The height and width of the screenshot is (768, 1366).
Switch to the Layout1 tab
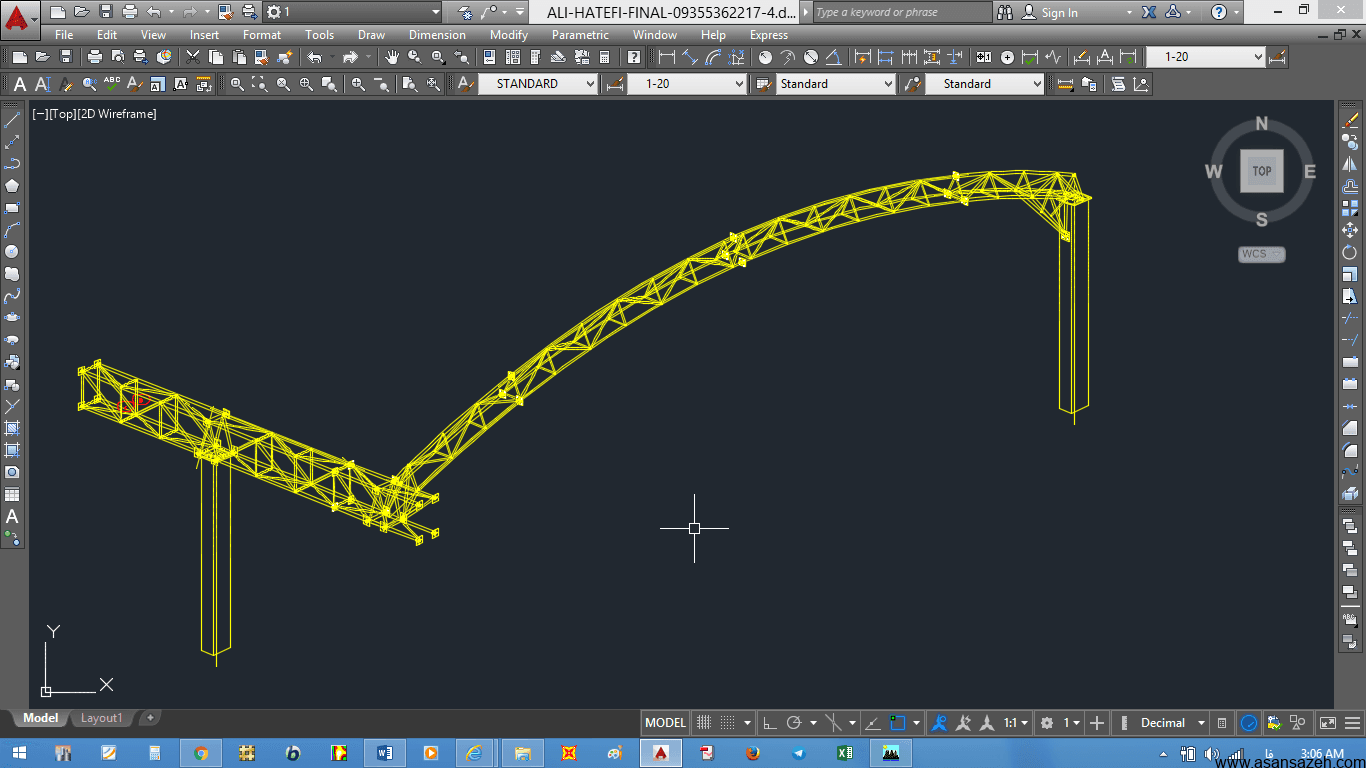tap(101, 718)
